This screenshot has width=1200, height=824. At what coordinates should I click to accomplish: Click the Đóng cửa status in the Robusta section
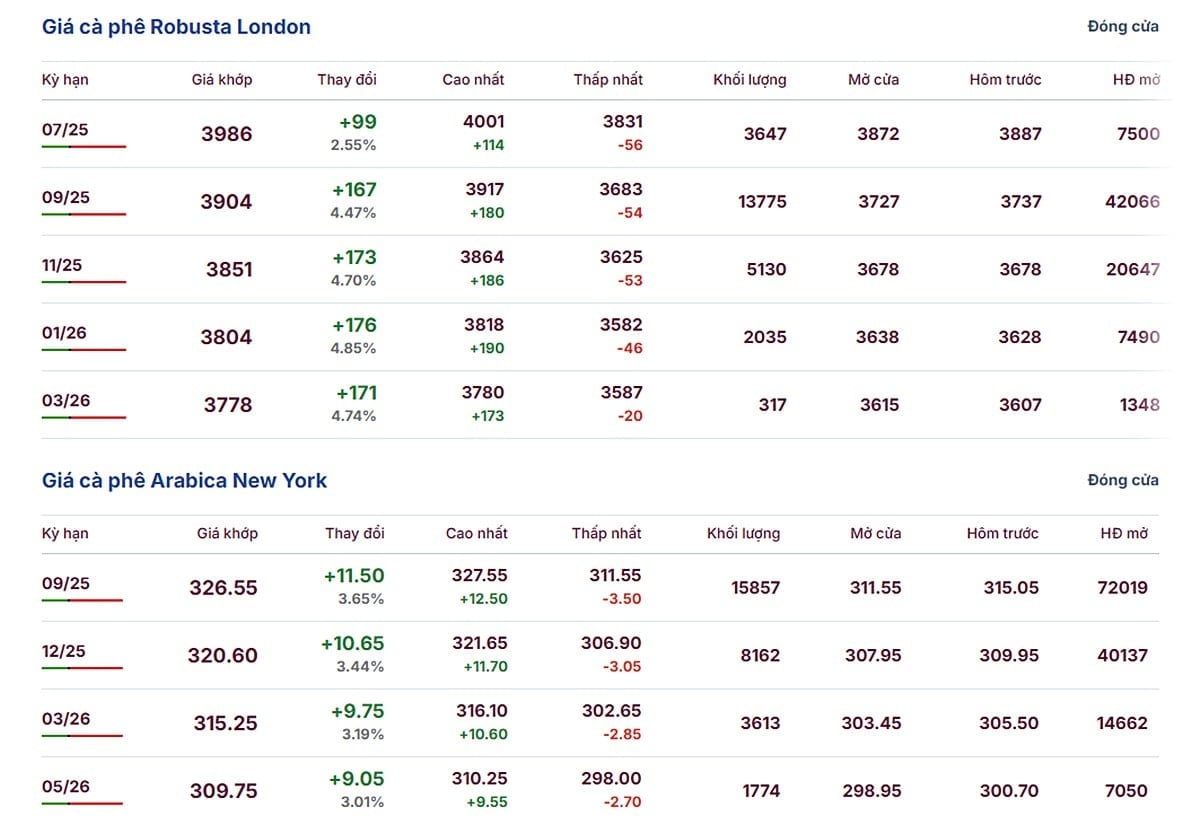point(1123,27)
